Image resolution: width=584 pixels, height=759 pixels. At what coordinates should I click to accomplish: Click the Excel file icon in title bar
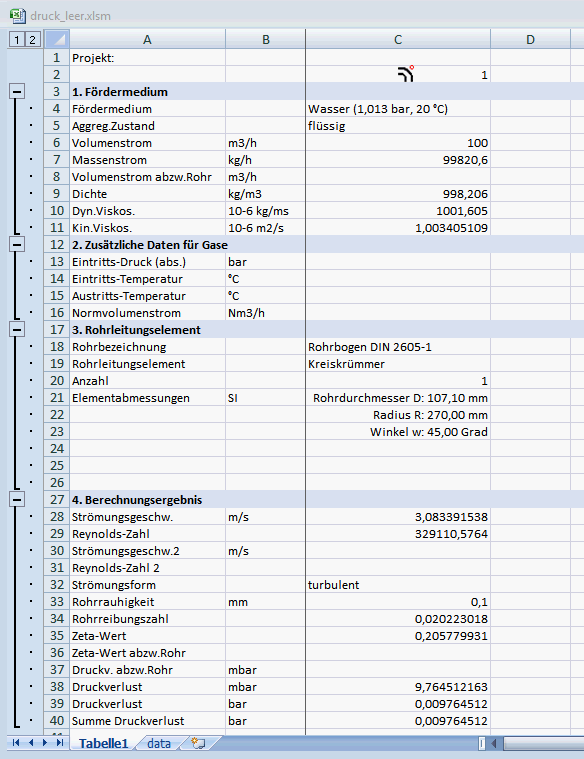17,15
